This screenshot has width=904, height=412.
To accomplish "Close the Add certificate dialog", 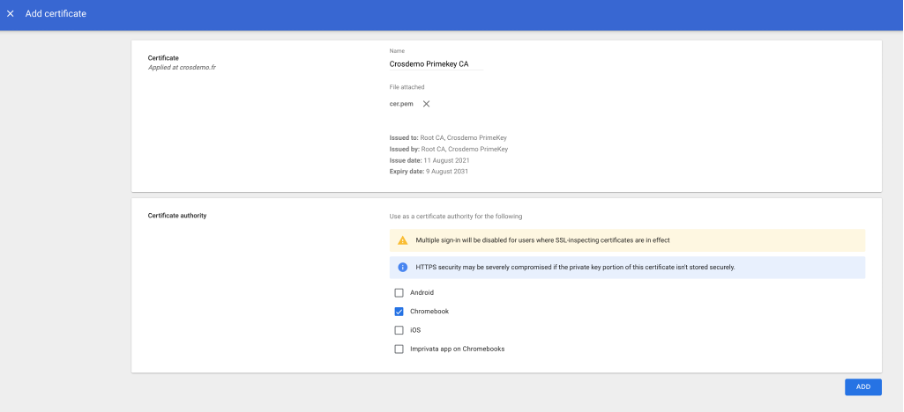I will click(x=11, y=14).
